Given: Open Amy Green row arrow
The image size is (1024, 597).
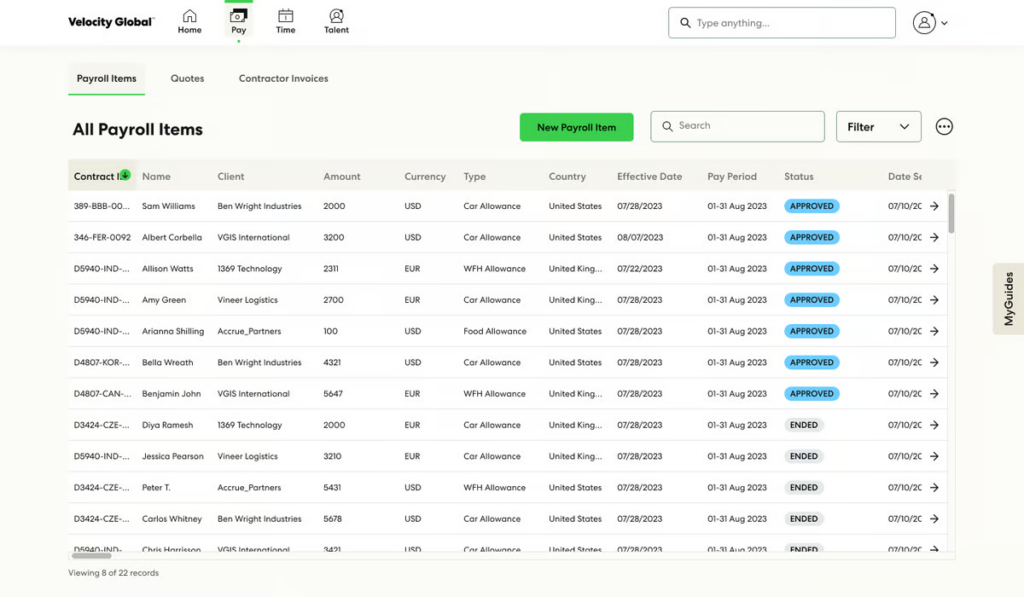Looking at the screenshot, I should pos(935,300).
